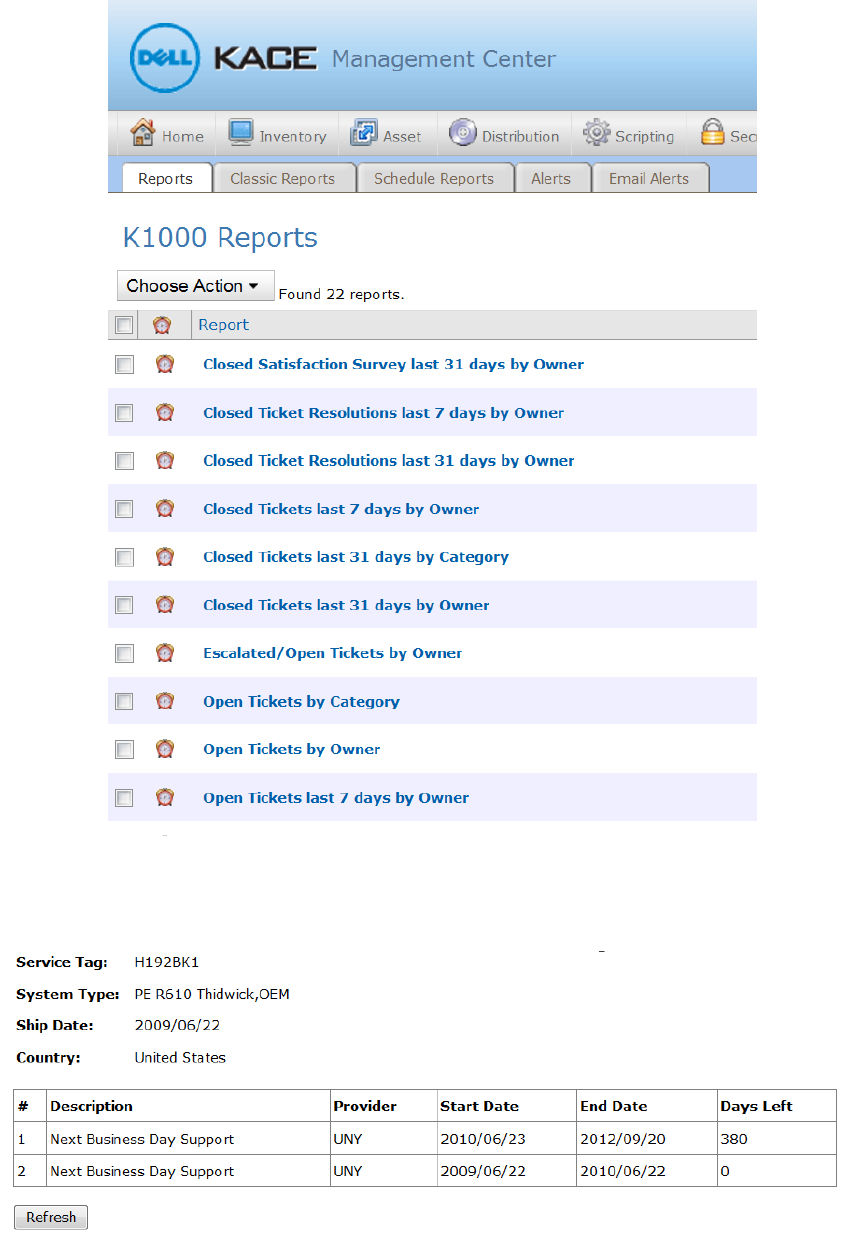
Task: Click schedule clock for Open Tickets last 7 days
Action: pos(165,797)
